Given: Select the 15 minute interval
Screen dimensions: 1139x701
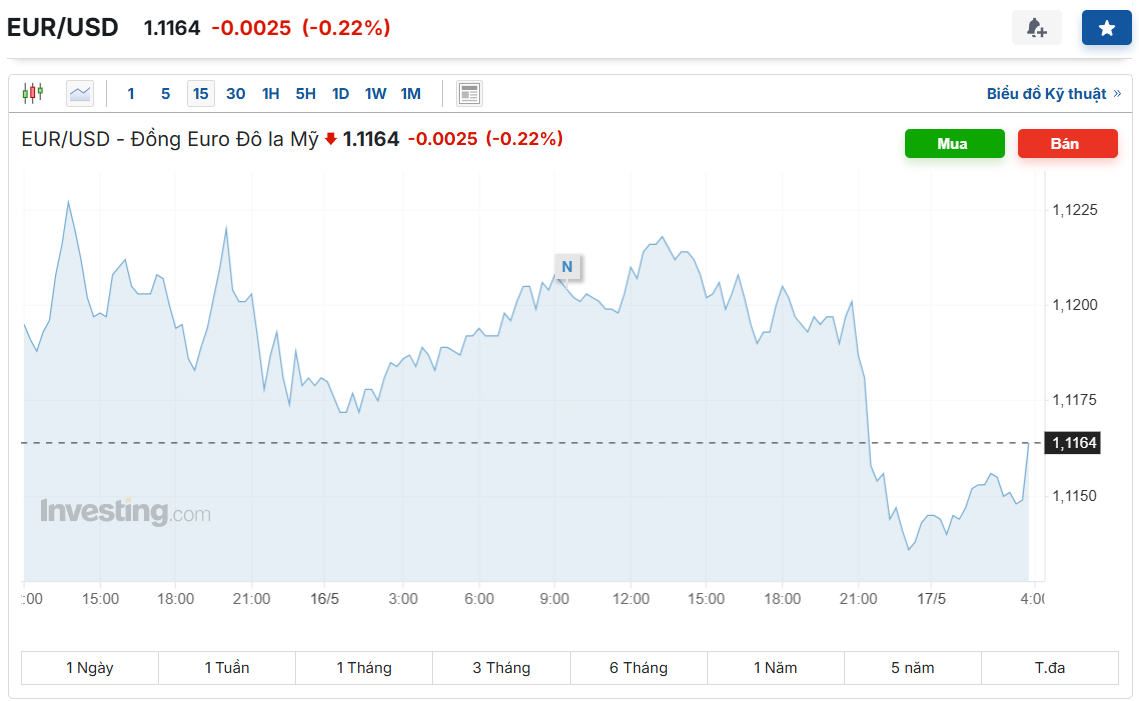Looking at the screenshot, I should 200,94.
